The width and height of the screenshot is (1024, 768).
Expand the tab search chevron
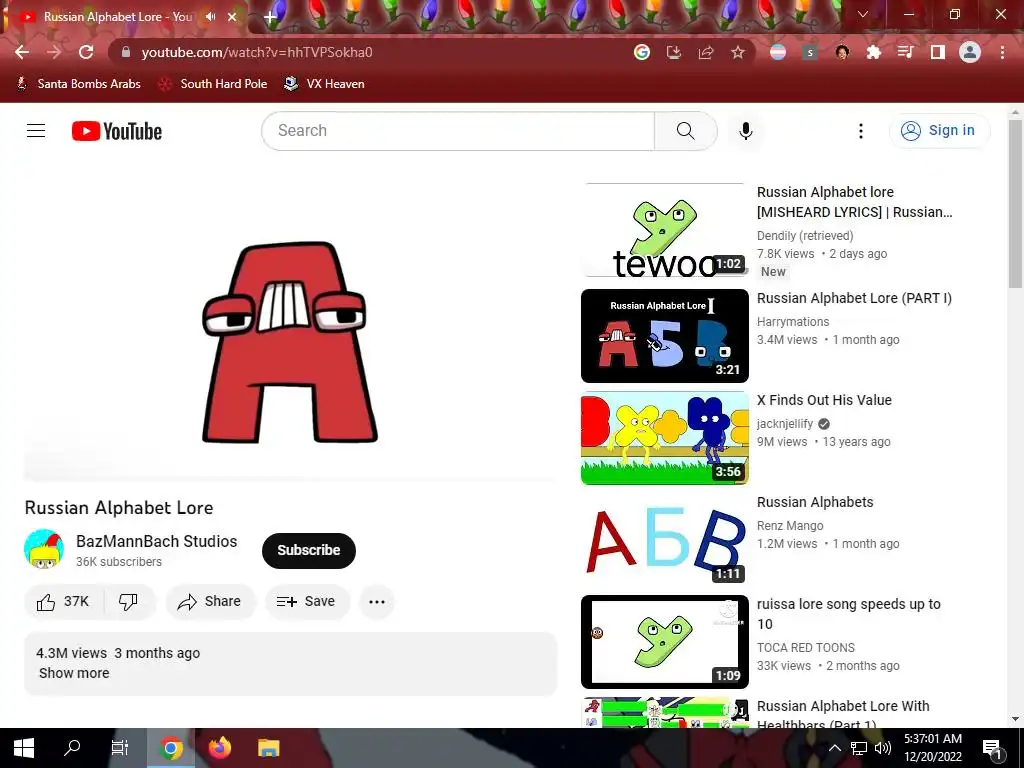863,14
